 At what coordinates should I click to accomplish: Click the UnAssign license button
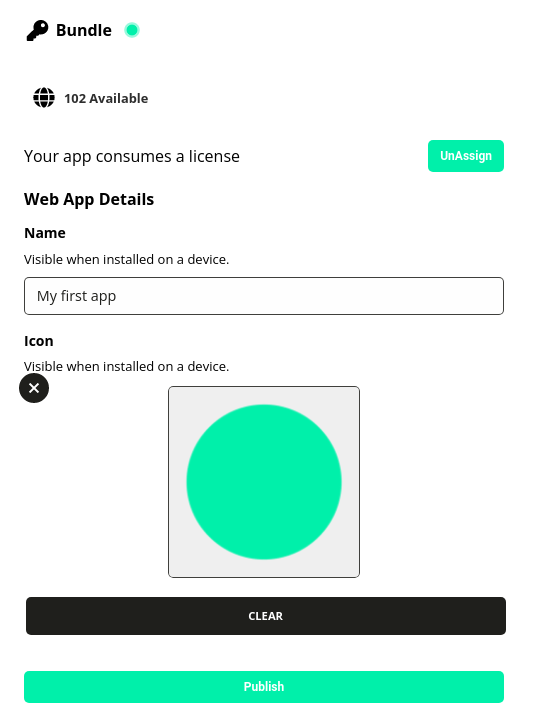466,156
